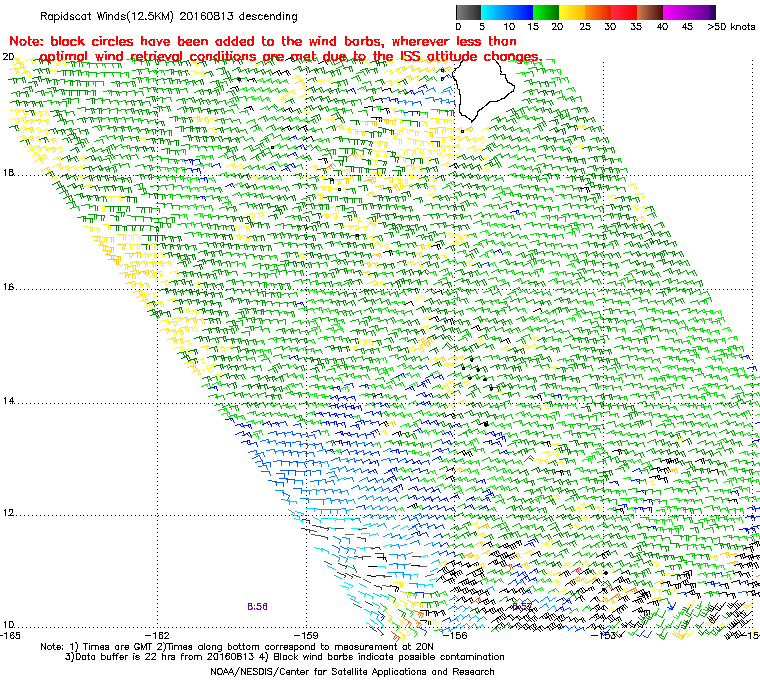Click the yellow 20-25 knots legend color
This screenshot has width=760, height=688.
click(572, 12)
